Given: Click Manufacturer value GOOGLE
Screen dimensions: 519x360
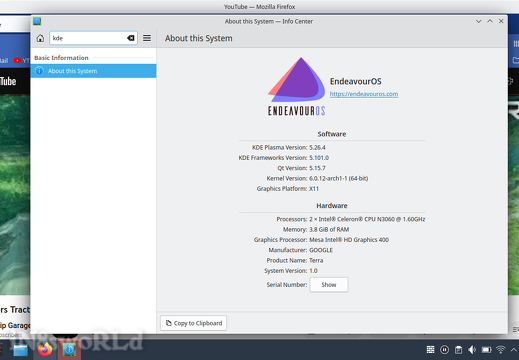Looking at the screenshot, I should coord(321,250).
